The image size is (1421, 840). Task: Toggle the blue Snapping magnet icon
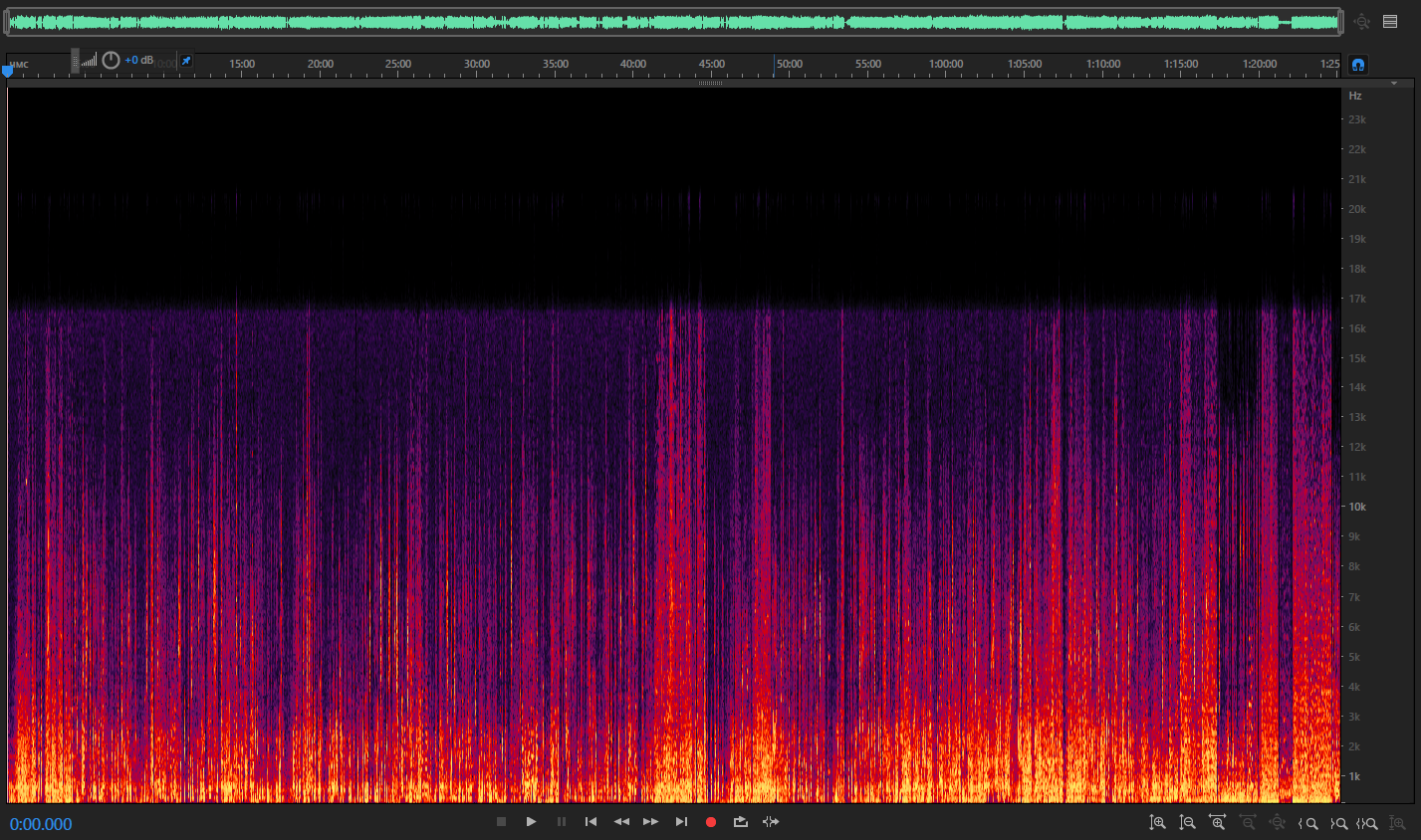pyautogui.click(x=1358, y=65)
